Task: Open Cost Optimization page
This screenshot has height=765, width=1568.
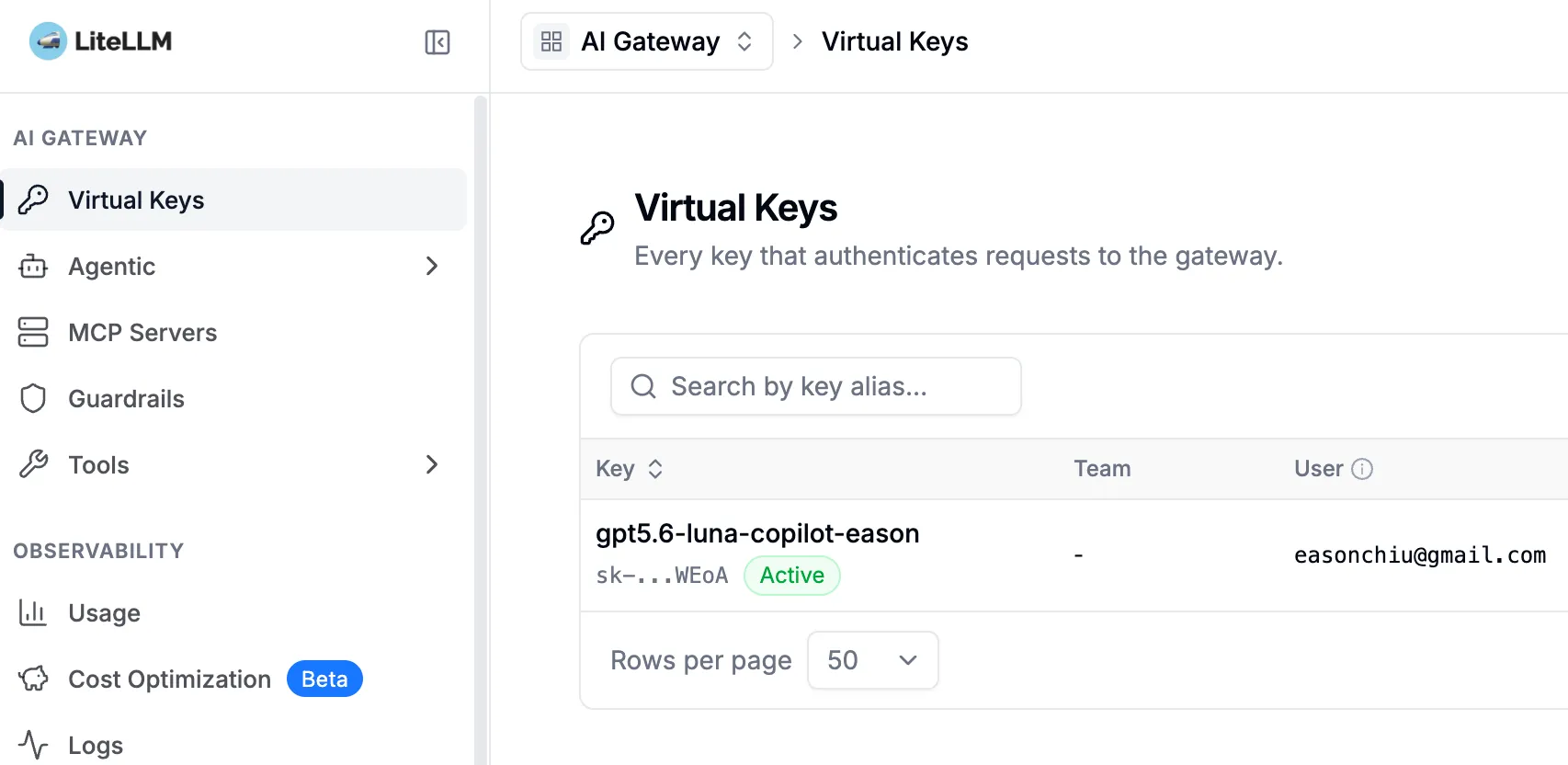Action: pyautogui.click(x=233, y=679)
